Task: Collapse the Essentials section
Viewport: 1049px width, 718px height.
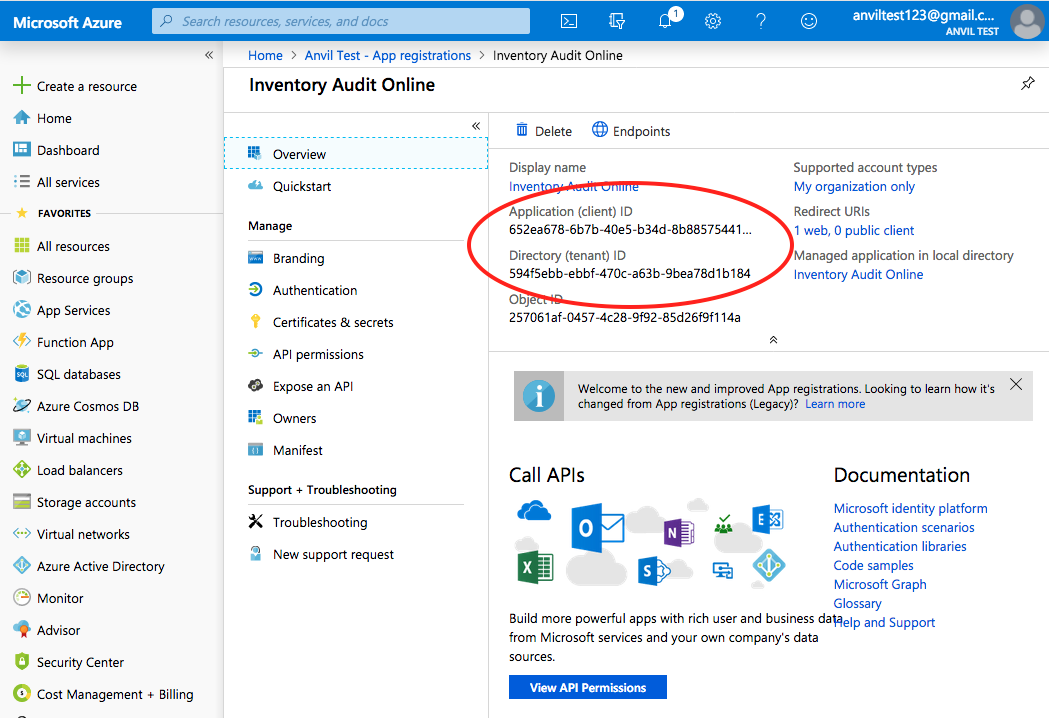Action: coord(773,340)
